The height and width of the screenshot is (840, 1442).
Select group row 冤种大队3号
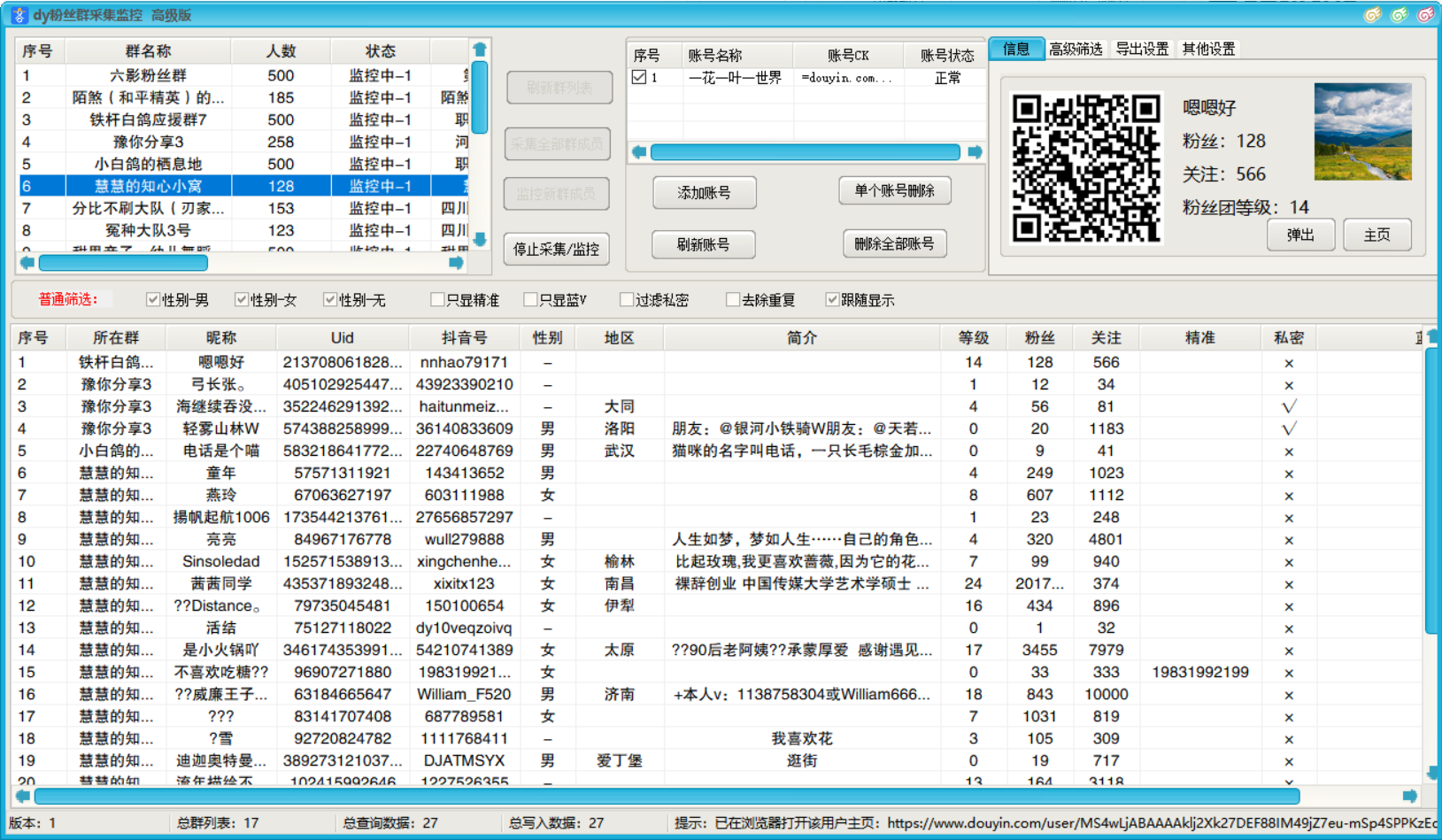click(243, 231)
